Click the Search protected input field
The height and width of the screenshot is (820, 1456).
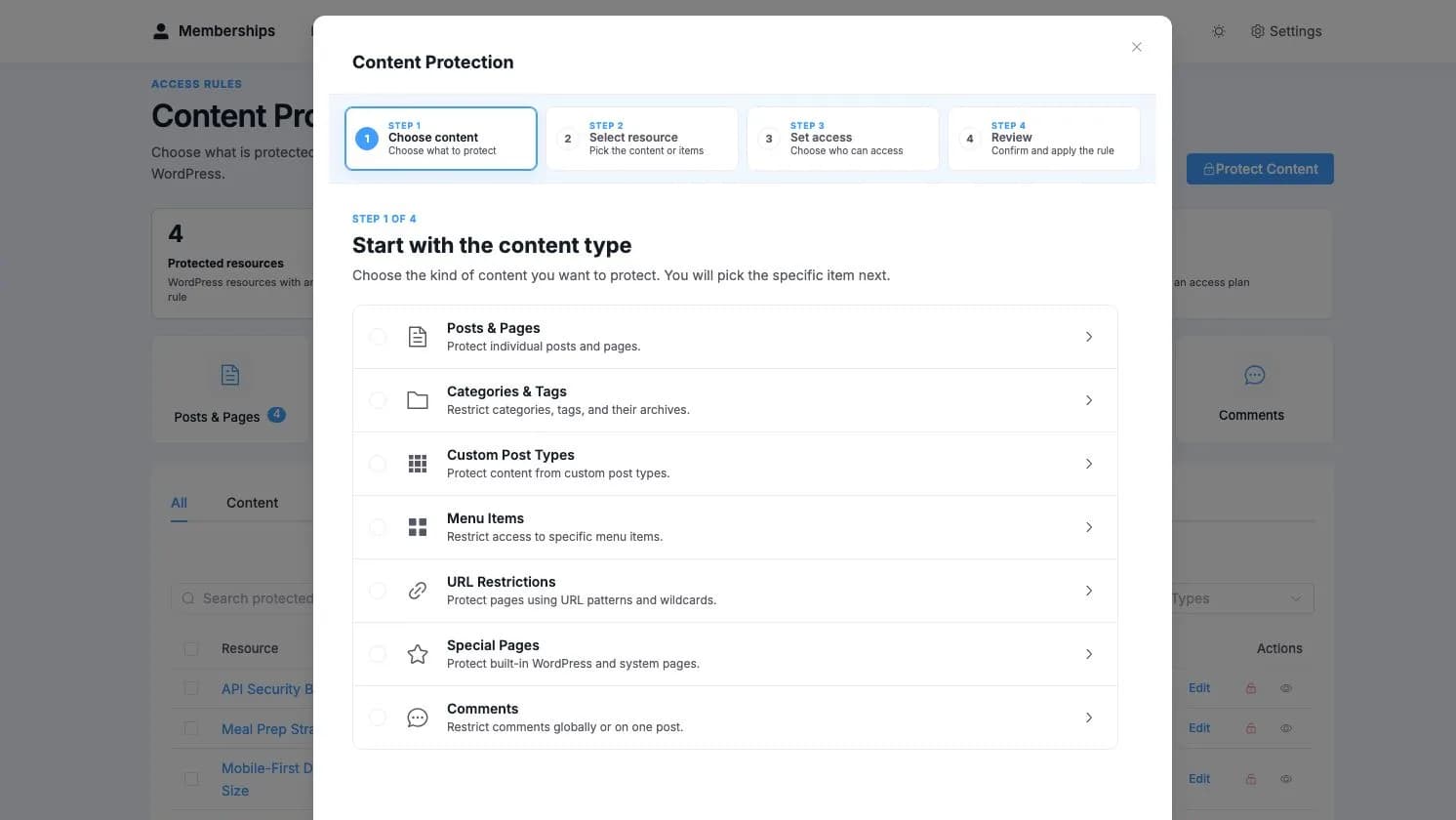coord(244,598)
